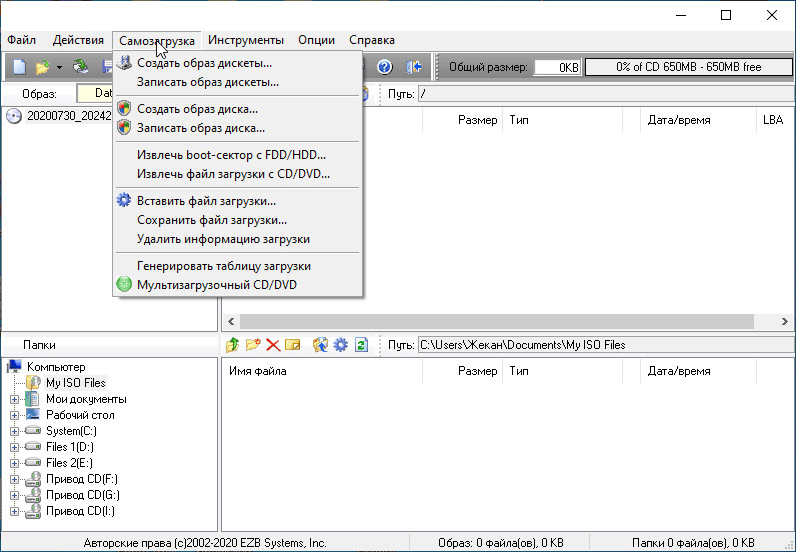Click the new folder icon in local toolbar
The image size is (796, 552).
click(253, 345)
